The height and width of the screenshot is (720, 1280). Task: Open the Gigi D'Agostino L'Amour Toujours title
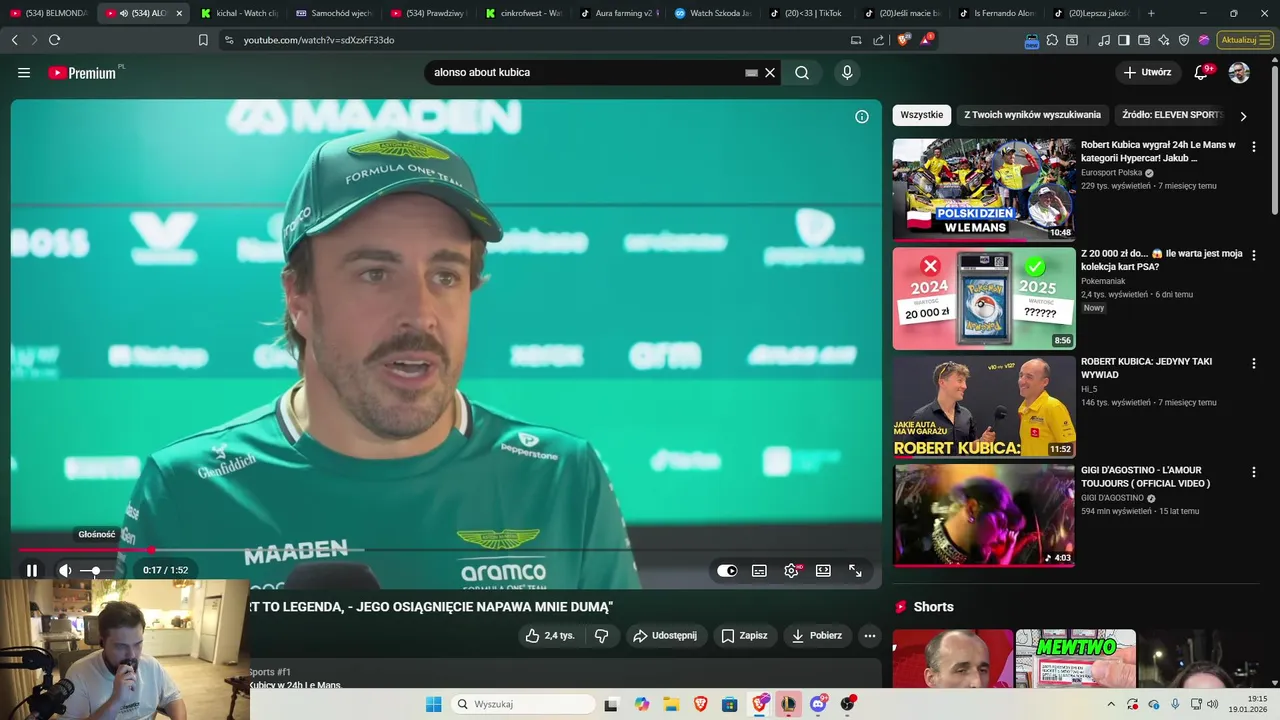[x=1146, y=477]
